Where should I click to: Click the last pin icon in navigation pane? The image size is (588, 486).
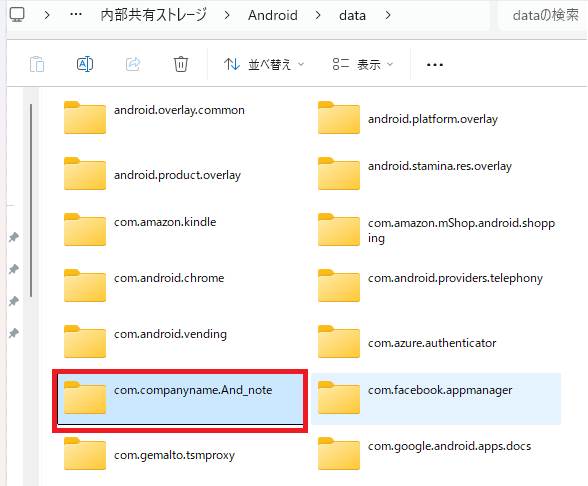[x=14, y=333]
